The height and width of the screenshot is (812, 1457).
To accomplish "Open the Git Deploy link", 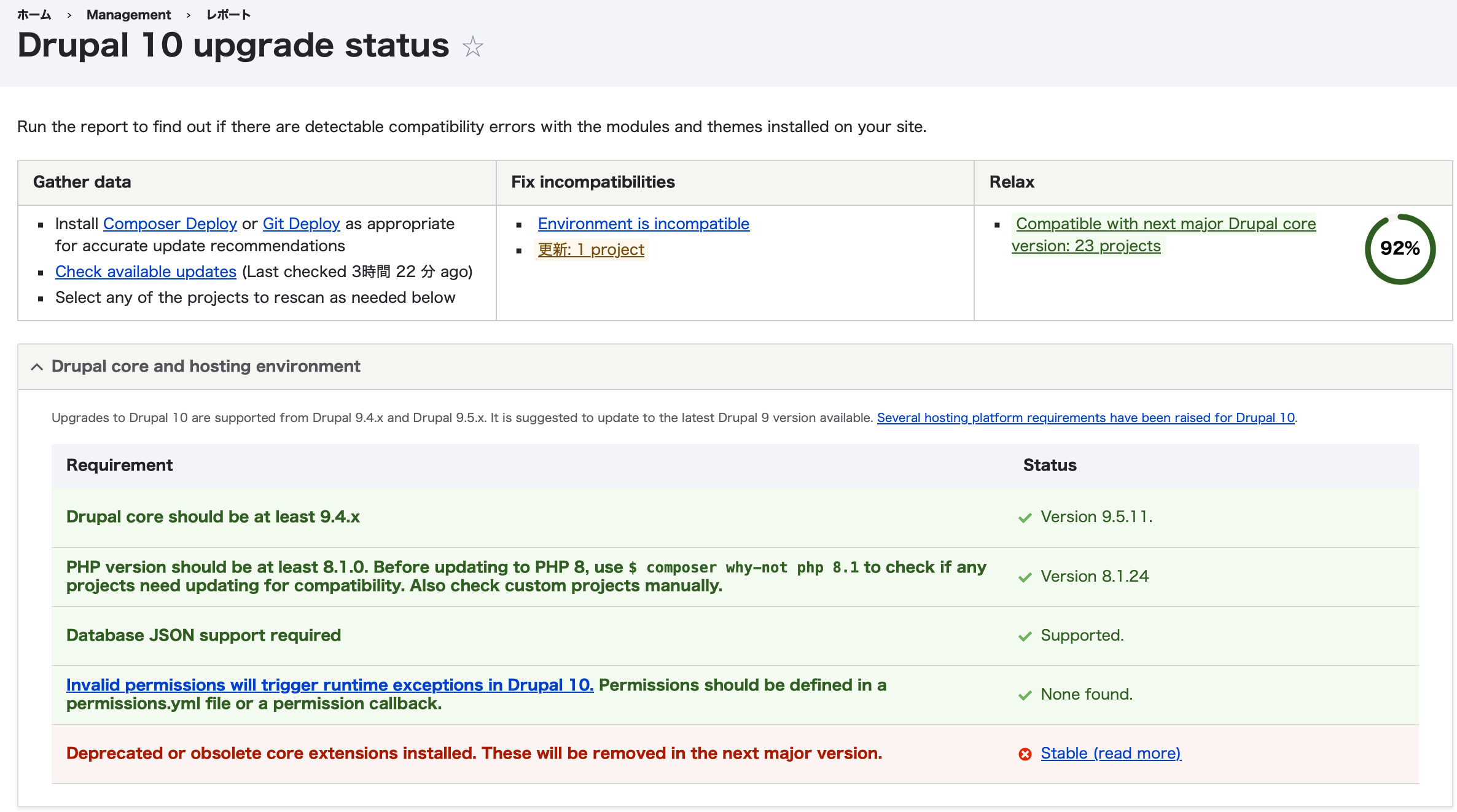I will [301, 224].
